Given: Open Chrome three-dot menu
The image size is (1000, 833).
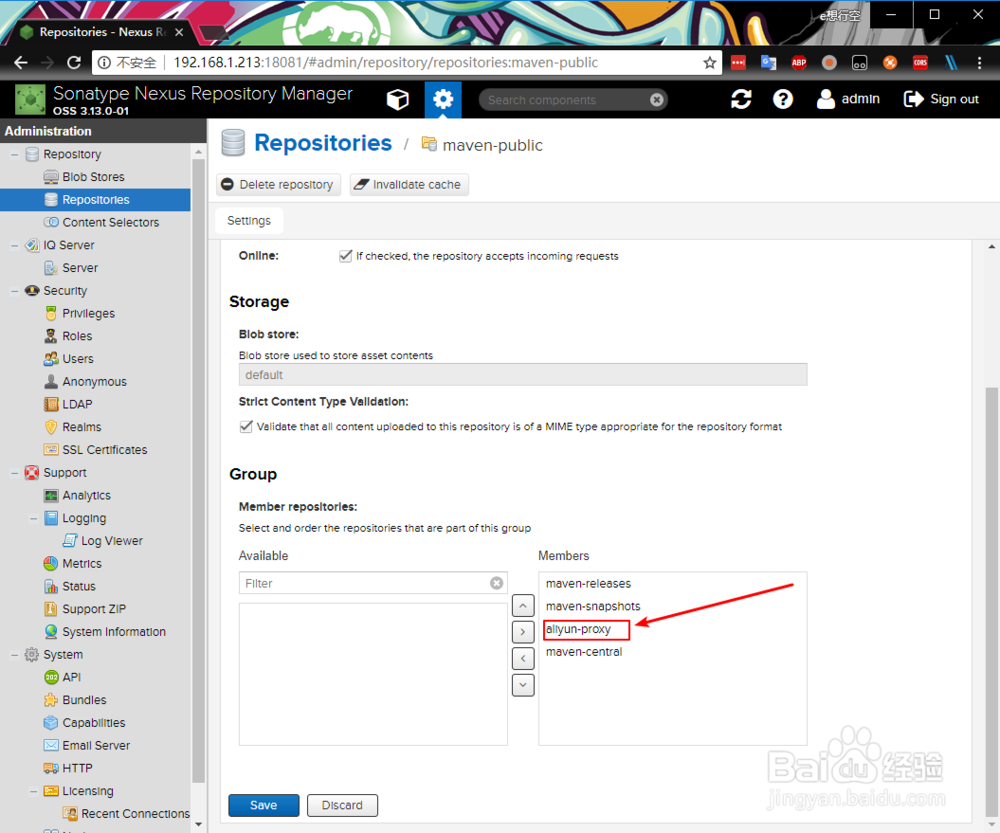Looking at the screenshot, I should pos(979,63).
